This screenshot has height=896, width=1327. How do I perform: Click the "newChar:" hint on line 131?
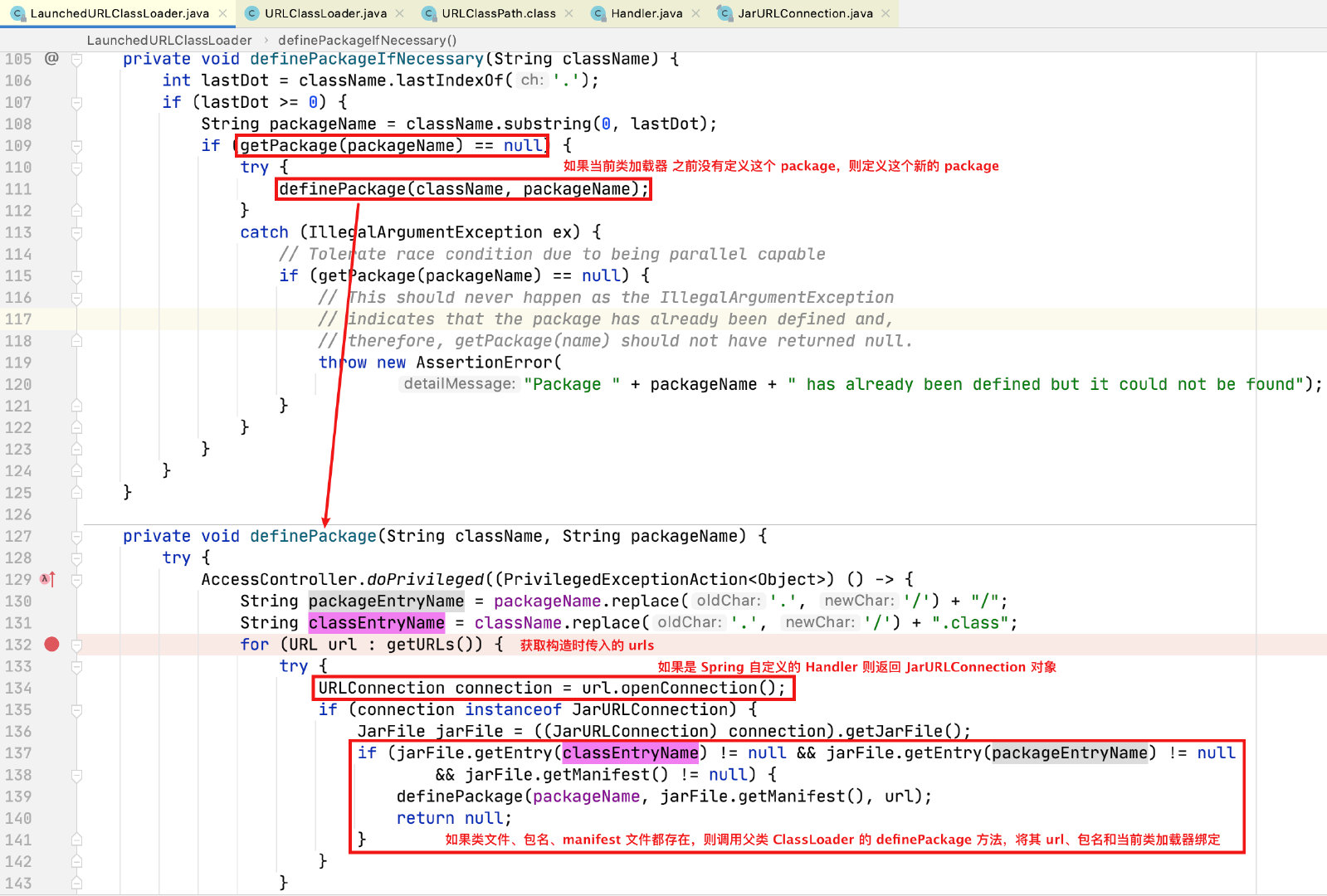tap(820, 621)
